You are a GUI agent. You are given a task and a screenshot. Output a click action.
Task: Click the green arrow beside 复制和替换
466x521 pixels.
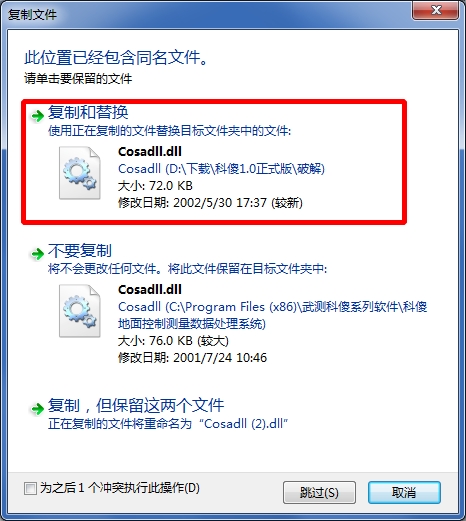[37, 116]
